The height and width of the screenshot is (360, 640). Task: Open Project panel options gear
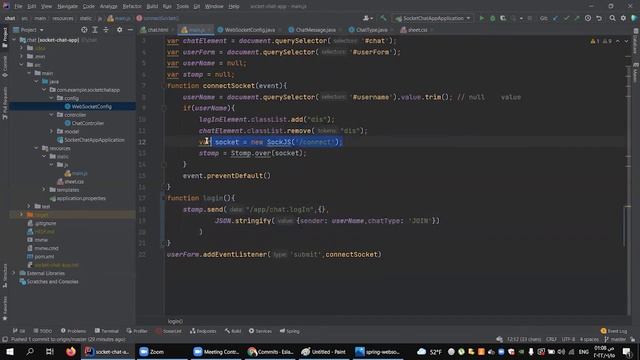(x=120, y=30)
